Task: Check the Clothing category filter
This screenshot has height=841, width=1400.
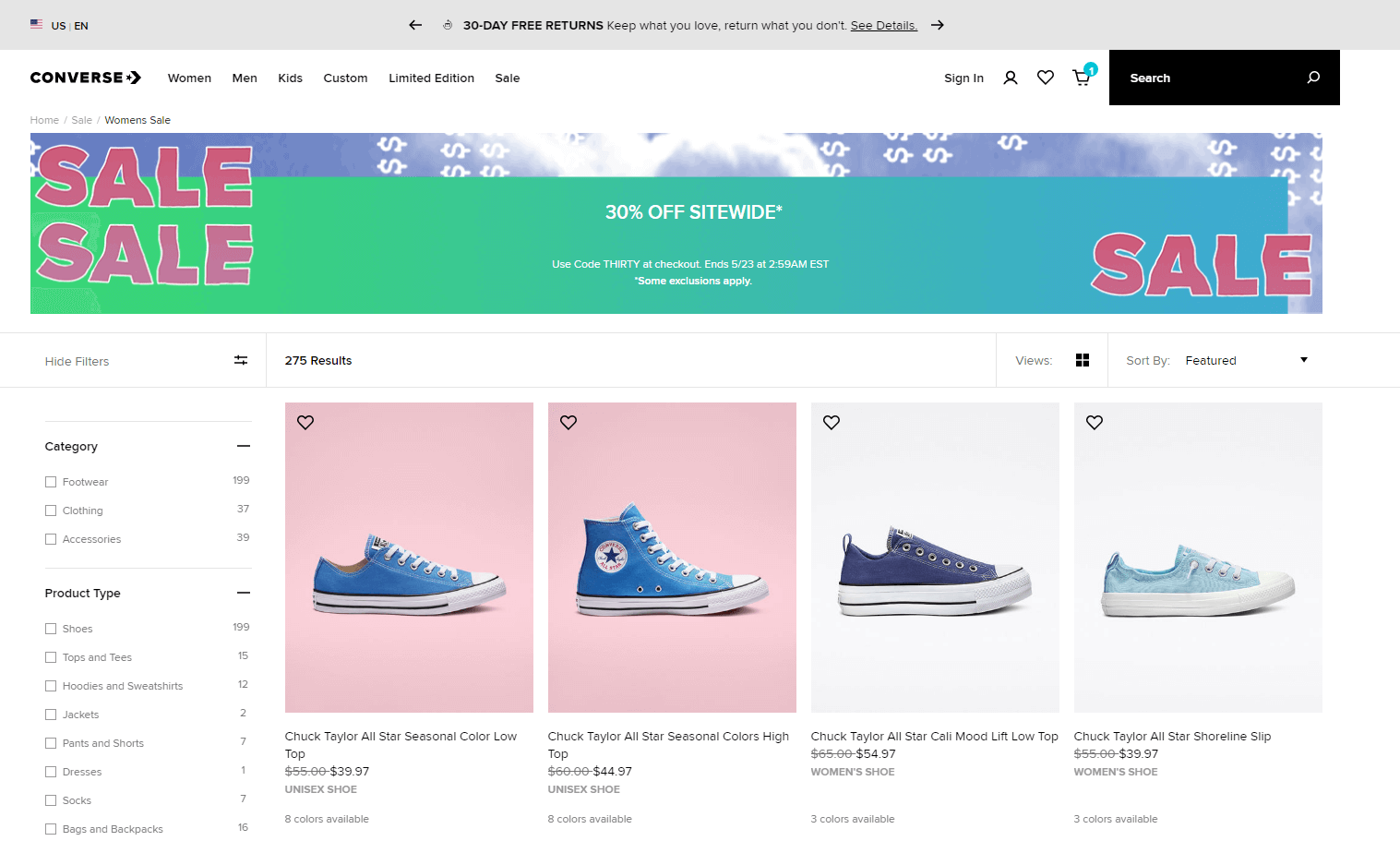Action: pos(51,511)
